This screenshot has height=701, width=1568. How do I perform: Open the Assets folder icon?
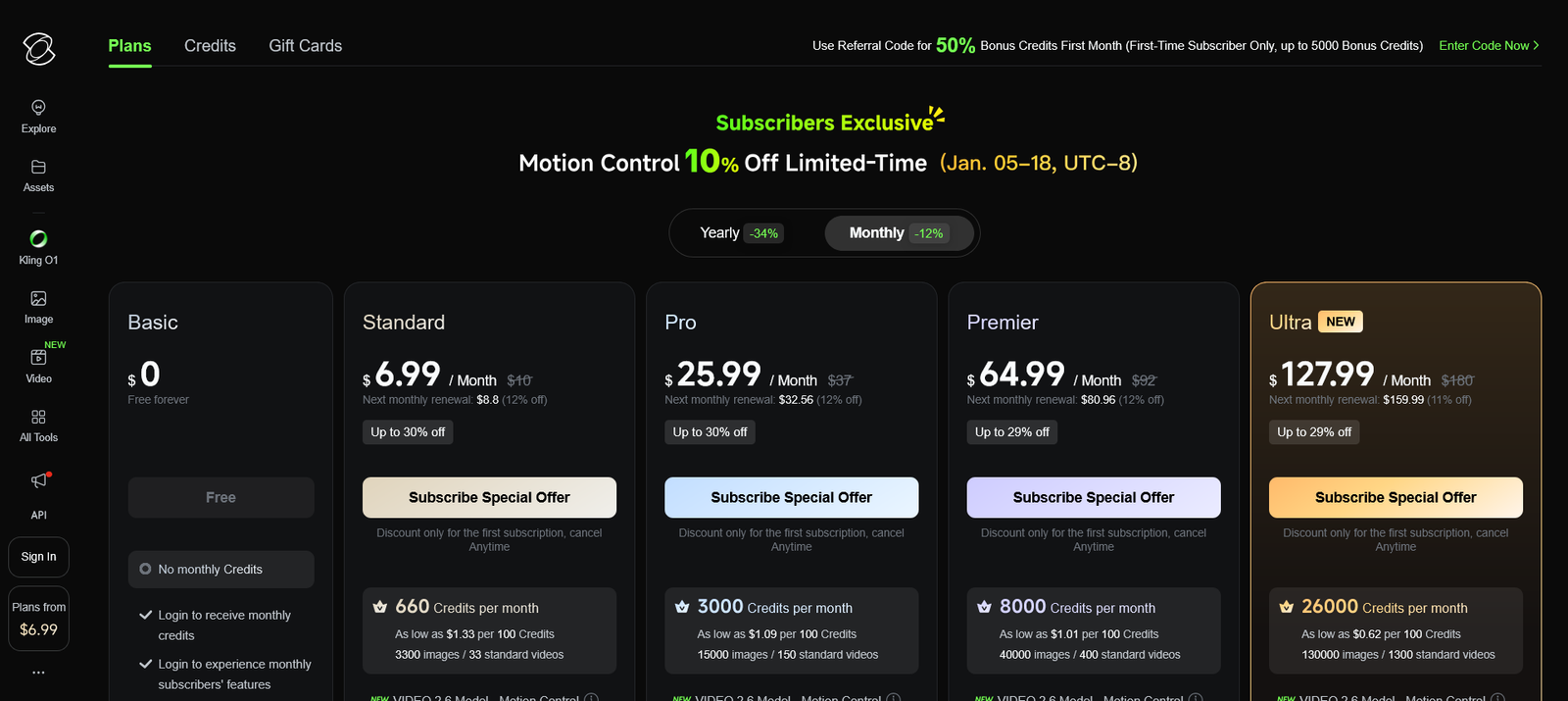pyautogui.click(x=38, y=168)
